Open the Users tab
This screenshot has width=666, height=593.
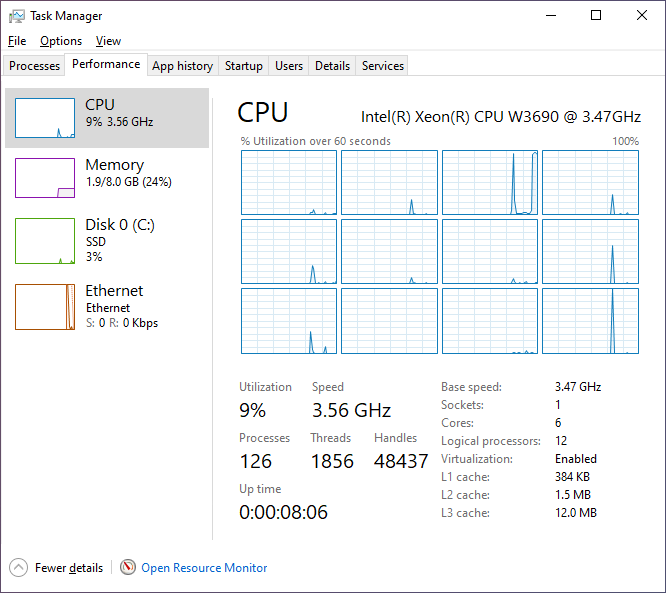pos(289,66)
